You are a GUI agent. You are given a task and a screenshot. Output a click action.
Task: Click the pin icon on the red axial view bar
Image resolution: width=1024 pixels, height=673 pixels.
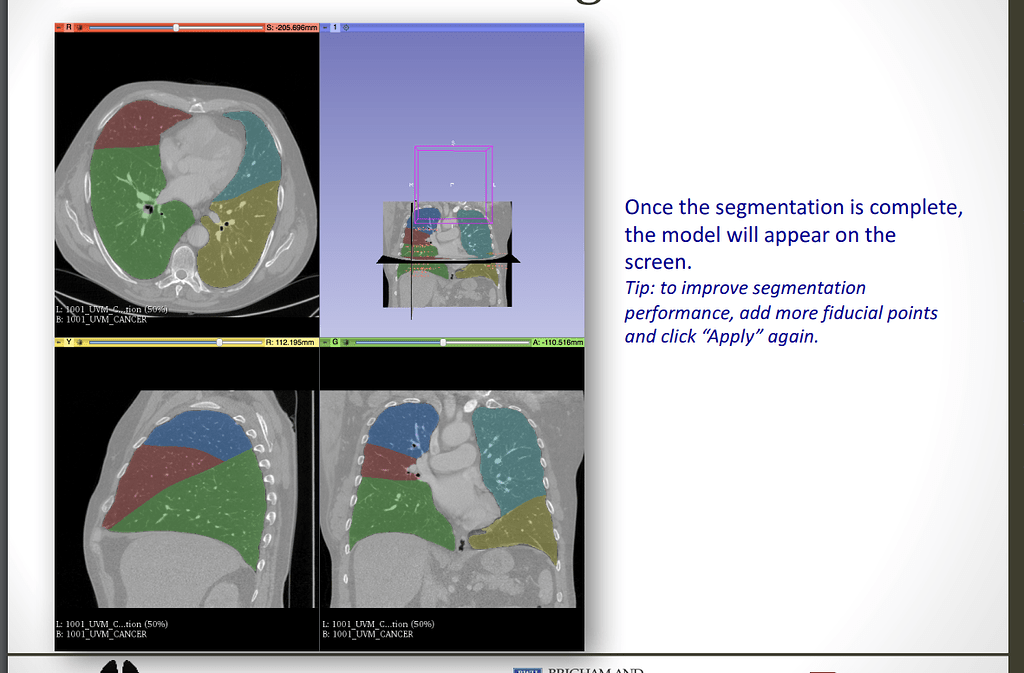(57, 29)
